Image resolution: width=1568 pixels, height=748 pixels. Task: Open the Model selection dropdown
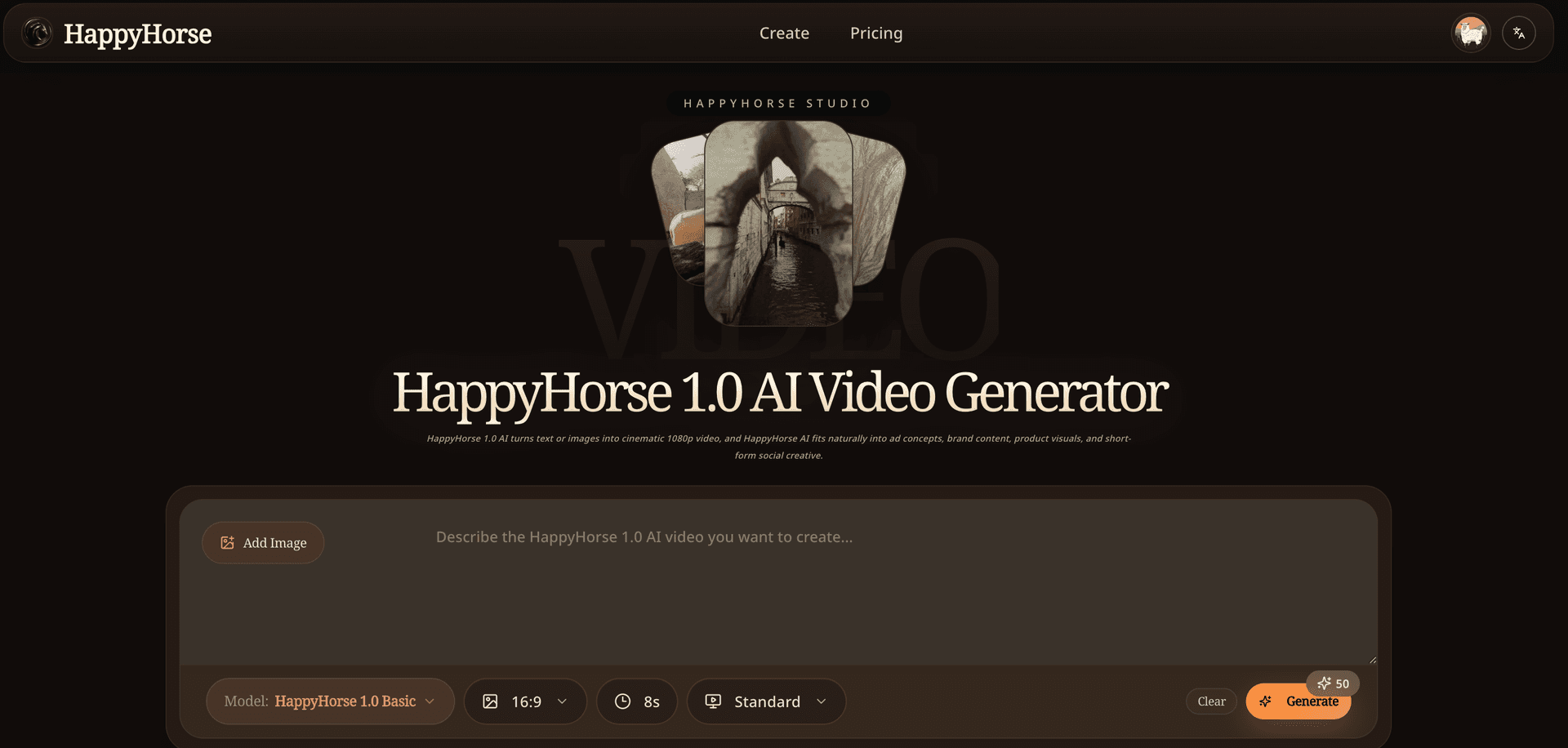pos(331,701)
